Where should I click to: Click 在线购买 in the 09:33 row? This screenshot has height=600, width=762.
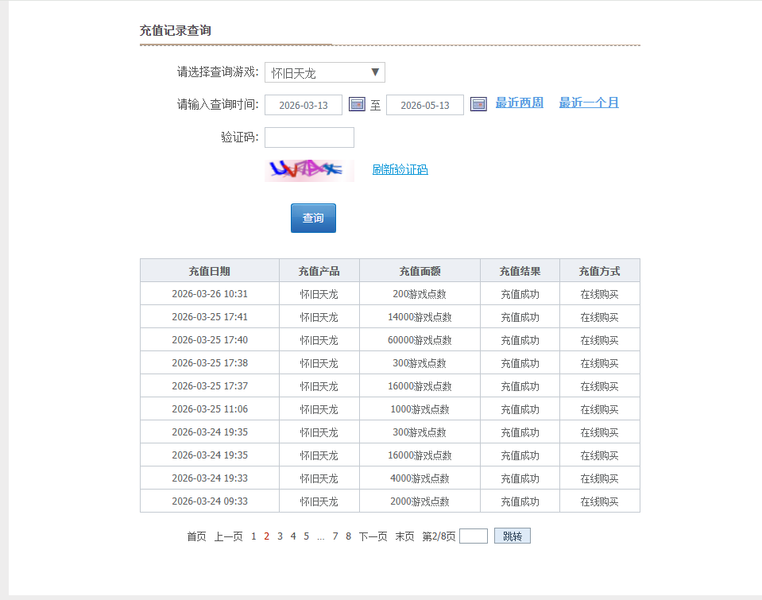coord(599,501)
